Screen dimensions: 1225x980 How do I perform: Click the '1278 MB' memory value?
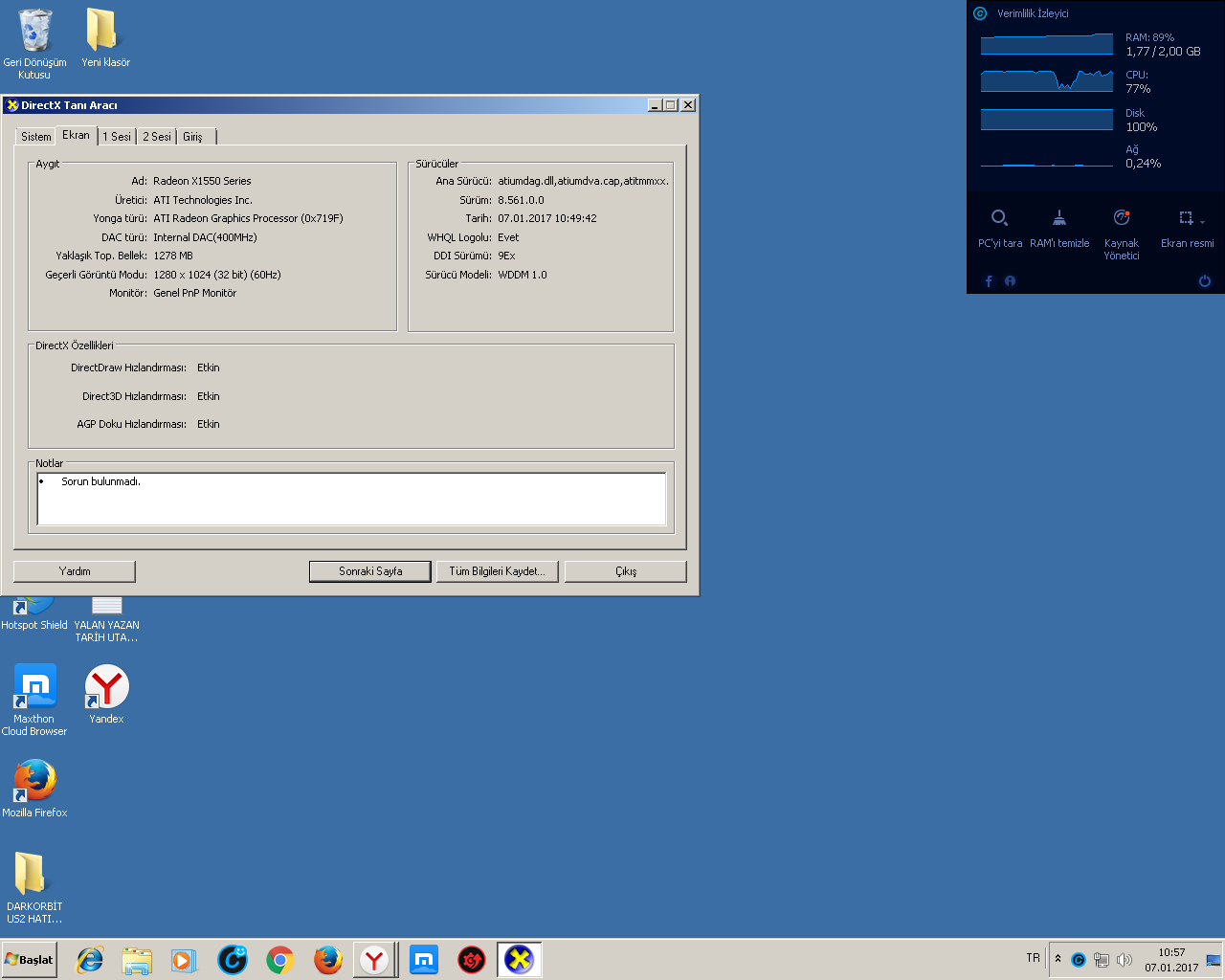click(173, 256)
